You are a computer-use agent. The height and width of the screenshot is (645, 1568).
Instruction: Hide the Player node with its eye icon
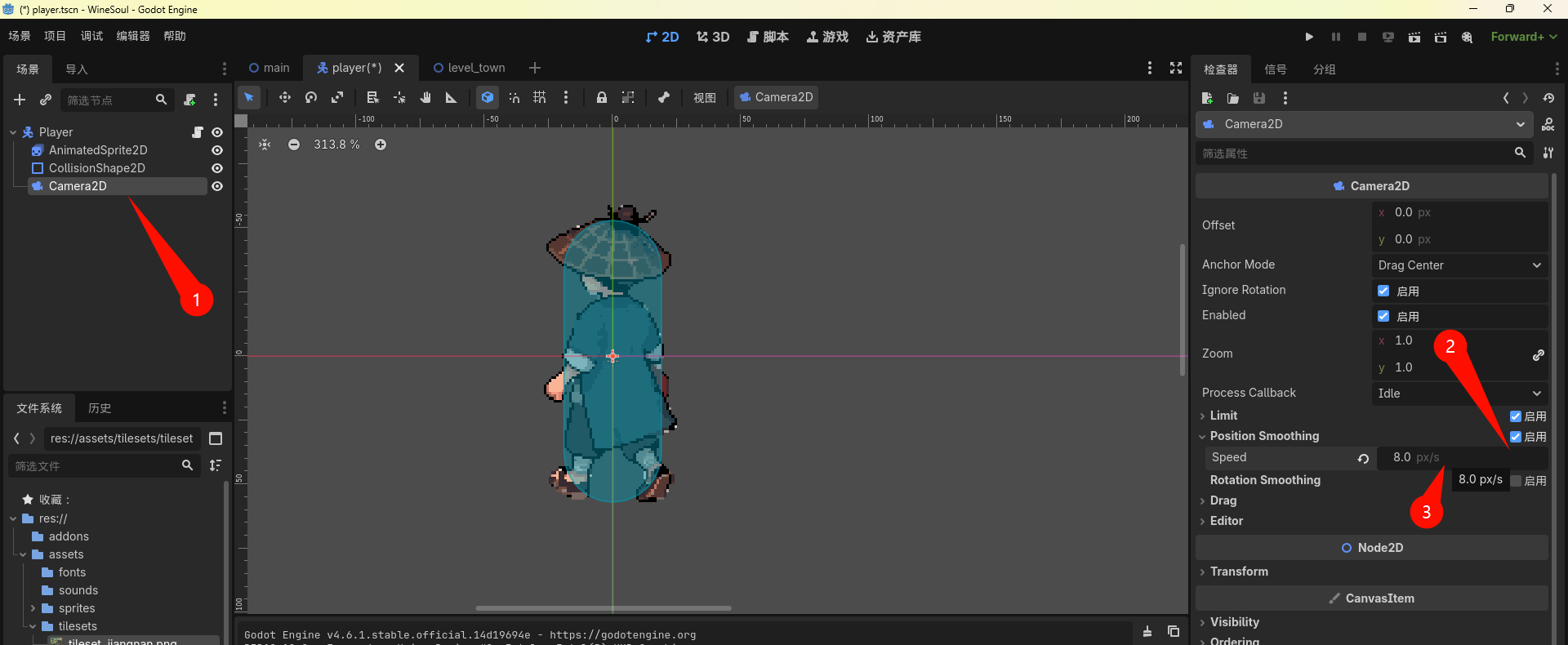point(217,132)
